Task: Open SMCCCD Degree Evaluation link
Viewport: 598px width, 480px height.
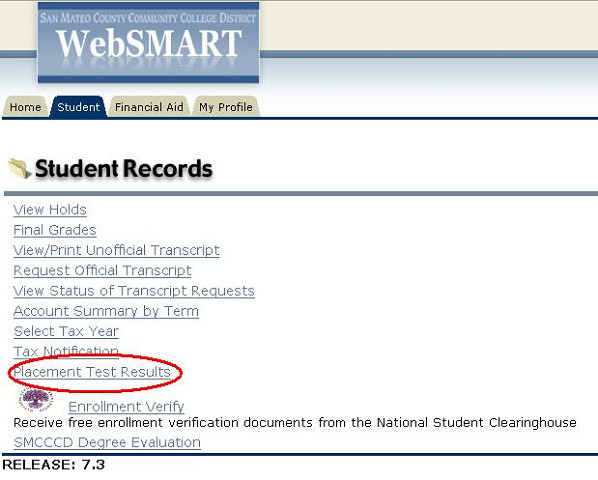Action: (x=107, y=442)
